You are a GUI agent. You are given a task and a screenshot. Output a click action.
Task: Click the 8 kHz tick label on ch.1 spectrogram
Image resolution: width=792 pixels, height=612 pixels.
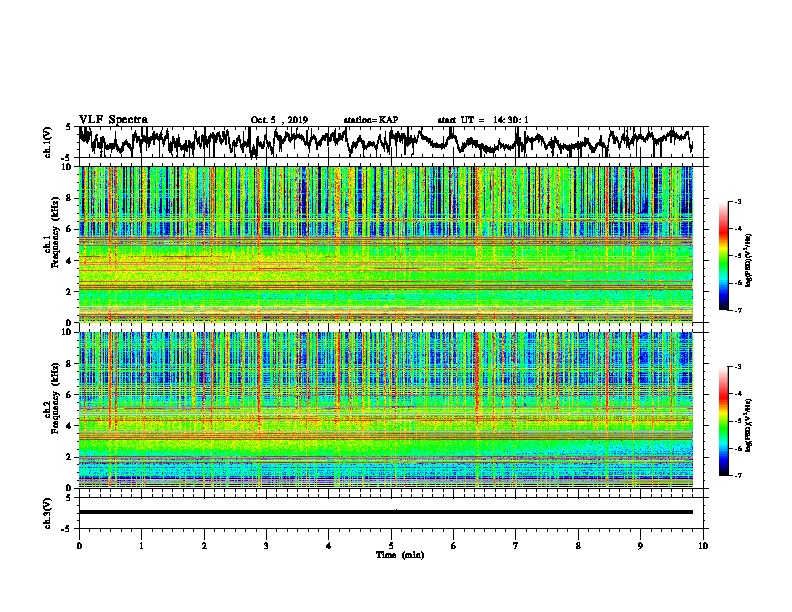coord(69,198)
